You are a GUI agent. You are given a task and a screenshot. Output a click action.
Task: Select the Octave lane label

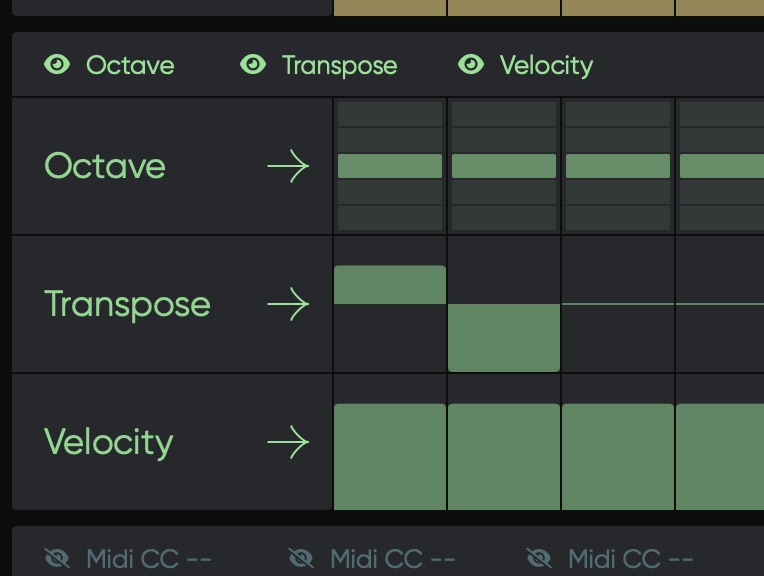point(105,166)
